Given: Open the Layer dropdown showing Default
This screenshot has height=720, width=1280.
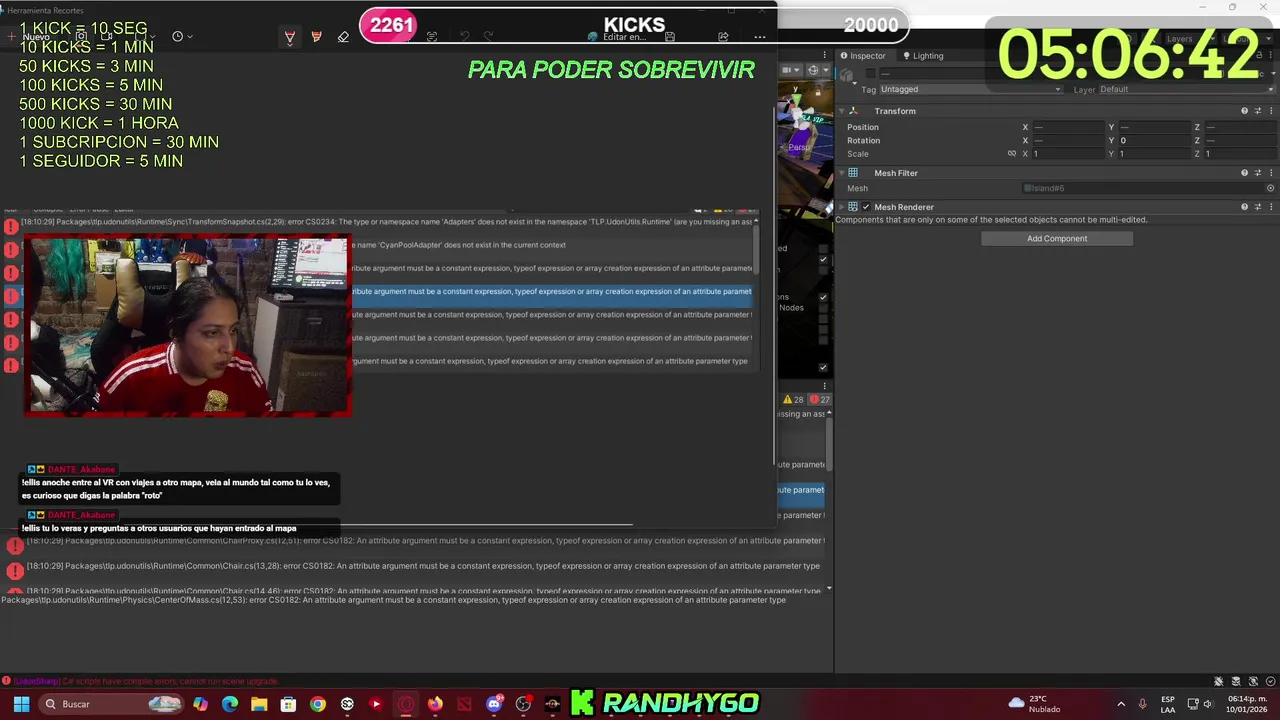Looking at the screenshot, I should (1186, 89).
